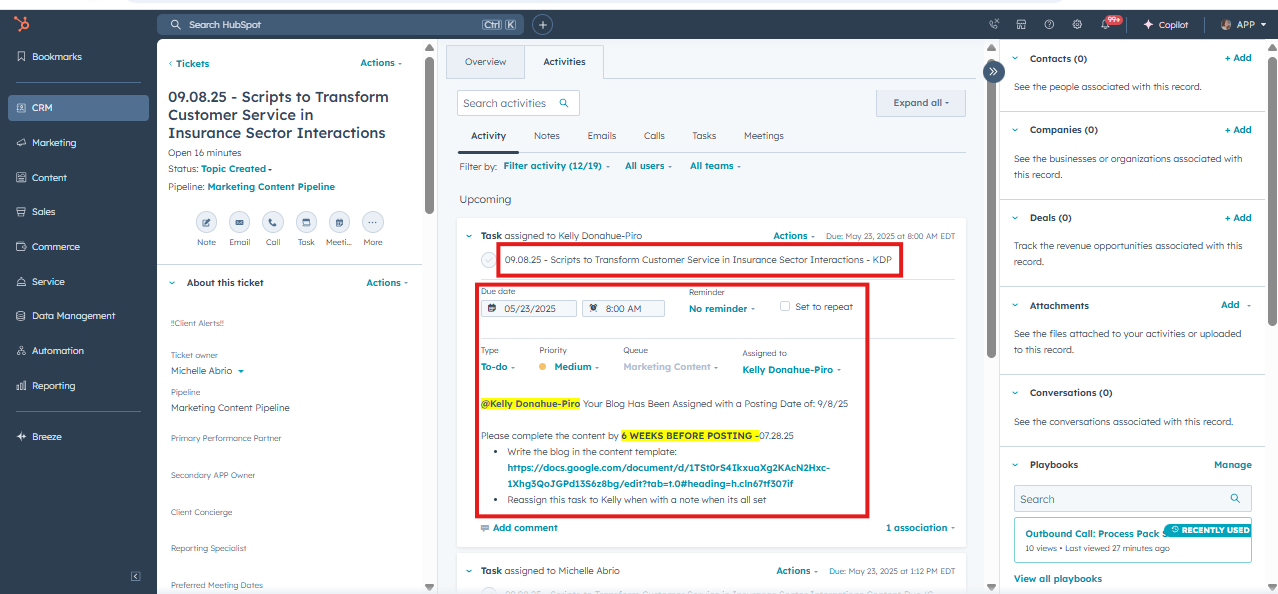Create a Note on this ticket

206,222
